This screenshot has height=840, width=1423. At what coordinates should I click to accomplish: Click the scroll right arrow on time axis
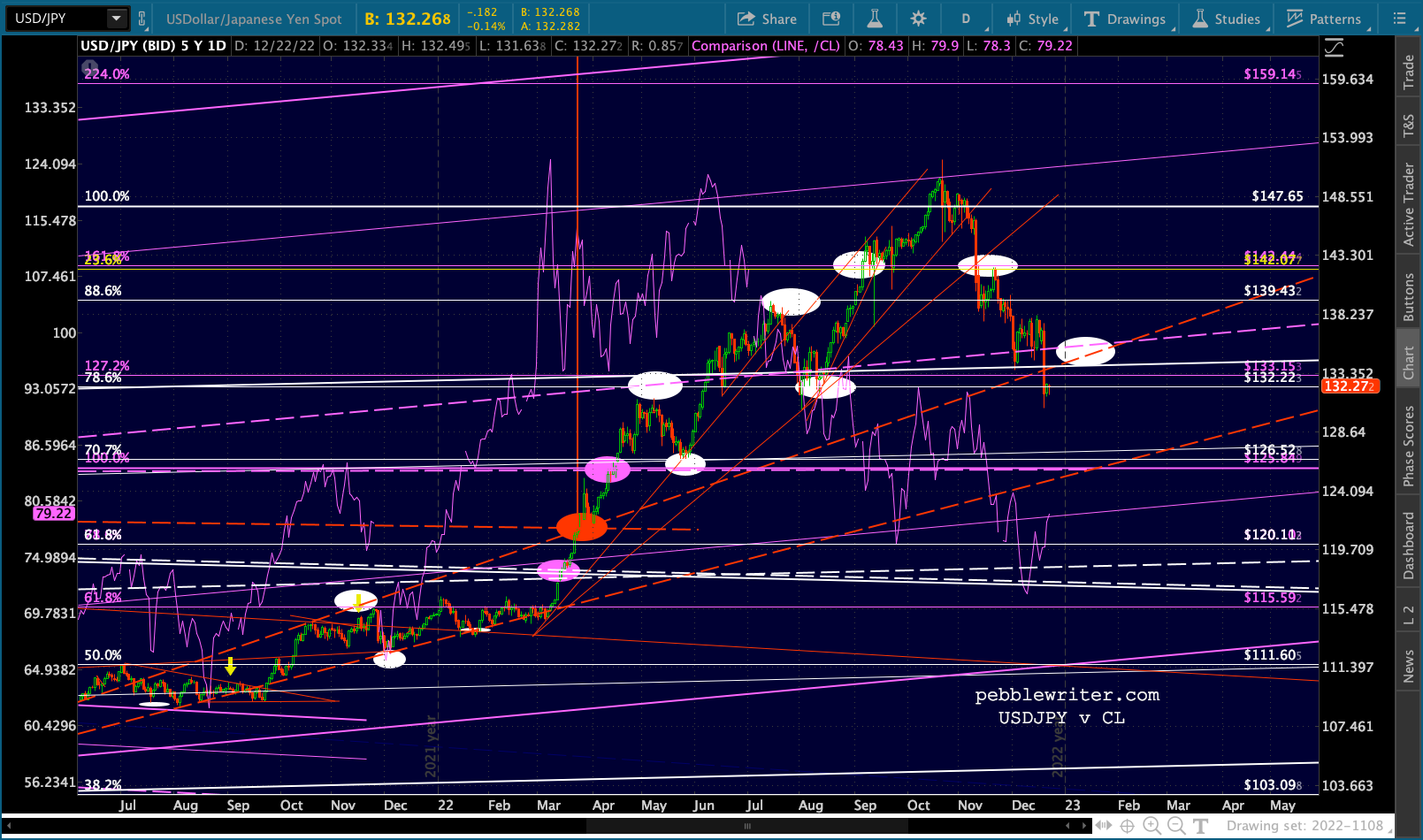pyautogui.click(x=1086, y=826)
